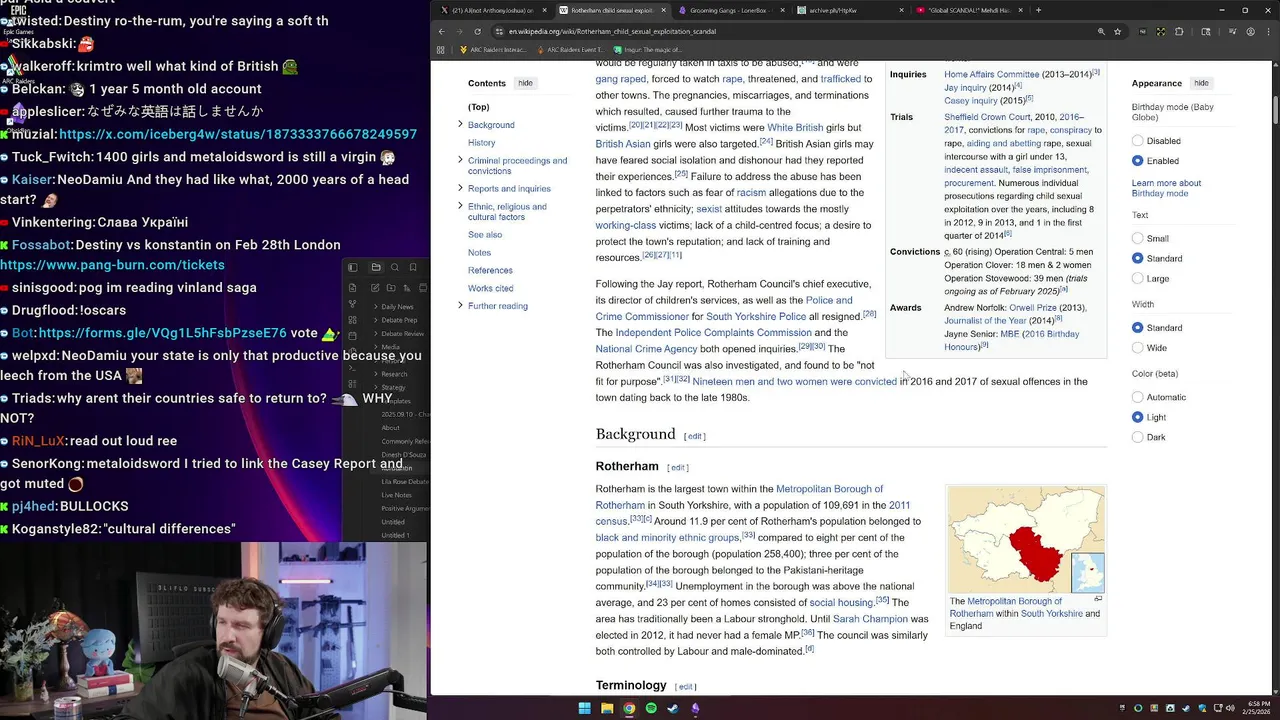Open ARC Raiders Interactive bookmark
Viewport: 1280px width, 720px height.
[x=493, y=49]
